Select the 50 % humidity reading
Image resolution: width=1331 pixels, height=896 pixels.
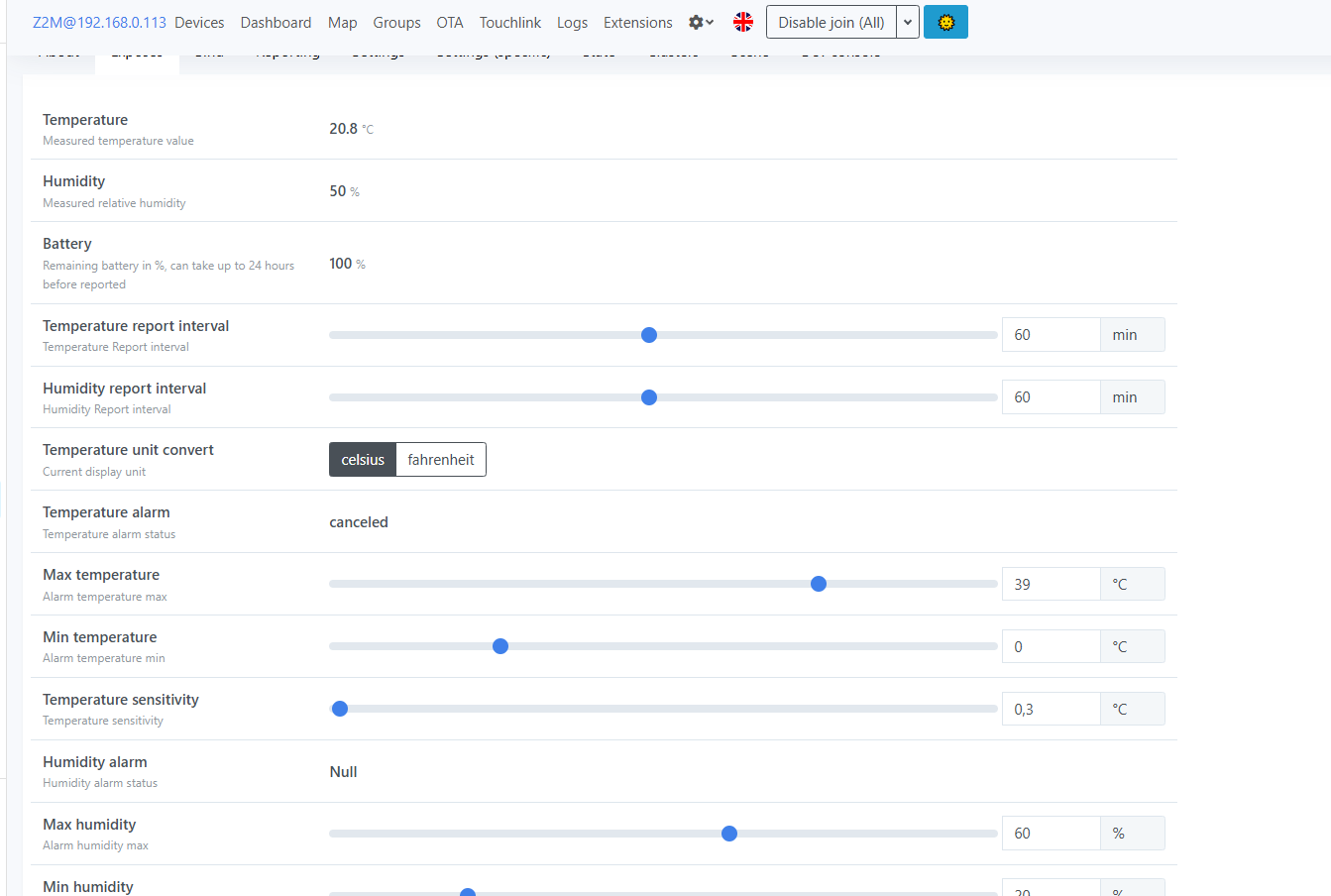click(x=345, y=191)
